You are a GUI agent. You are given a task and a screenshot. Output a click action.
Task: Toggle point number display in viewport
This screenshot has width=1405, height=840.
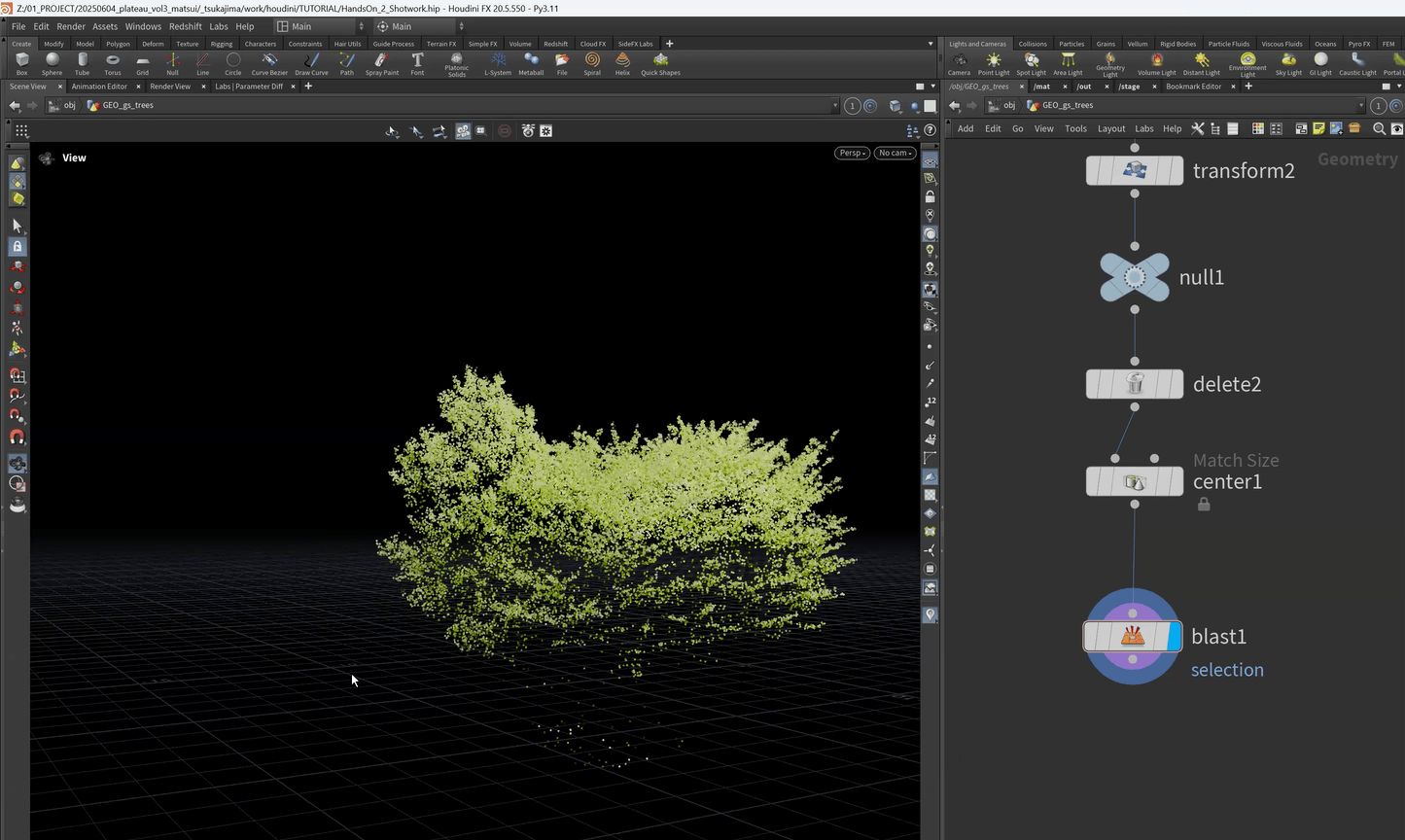(x=931, y=401)
